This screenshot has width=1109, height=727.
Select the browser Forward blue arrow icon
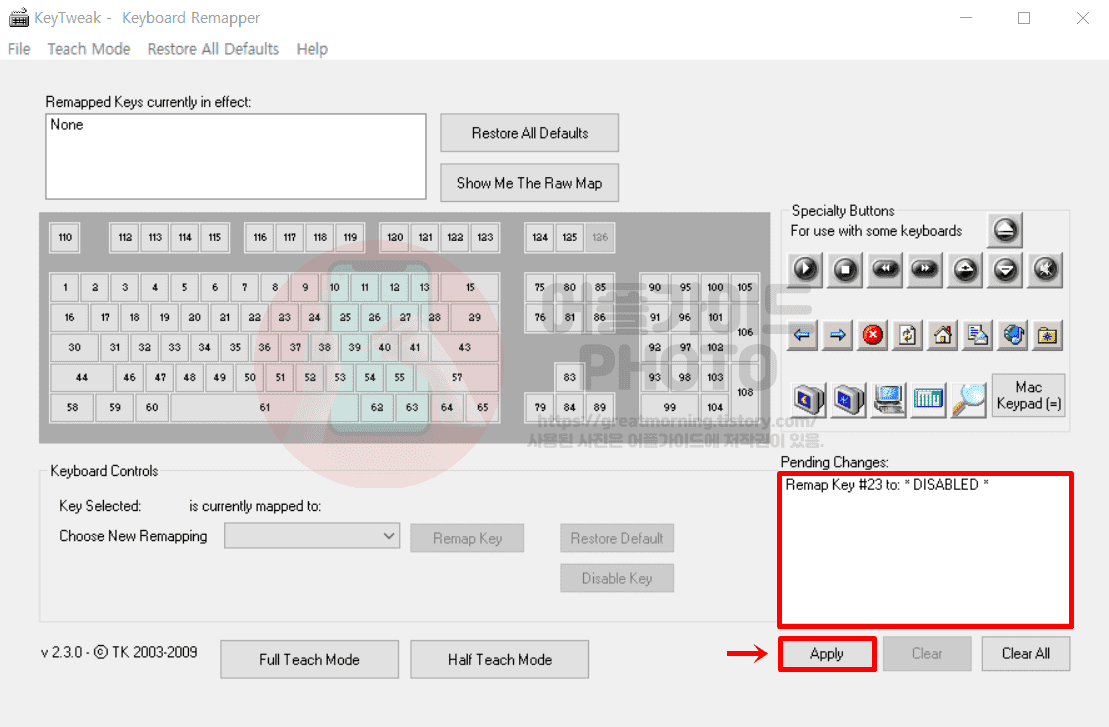[x=837, y=335]
